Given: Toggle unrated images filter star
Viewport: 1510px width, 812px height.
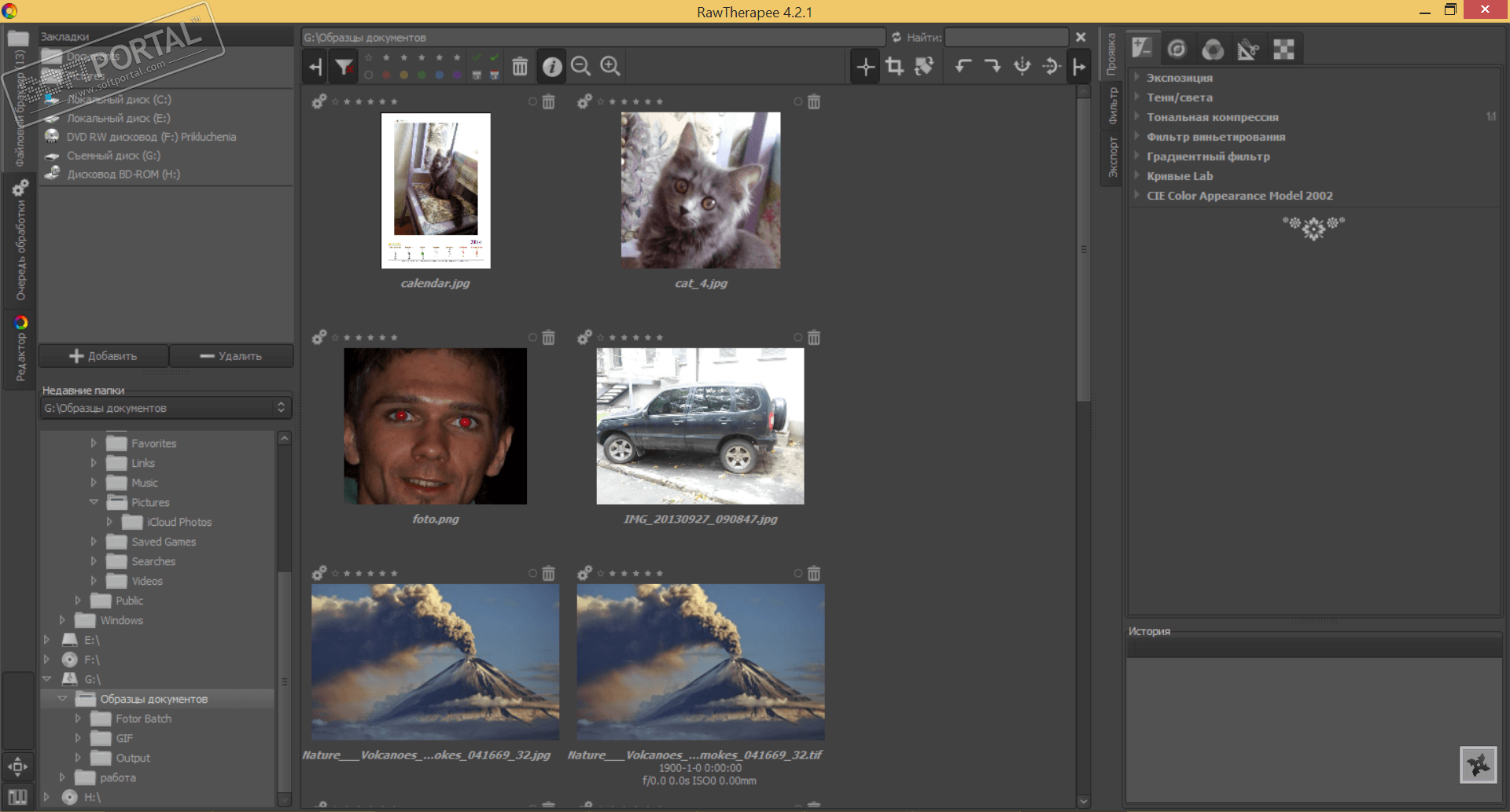Looking at the screenshot, I should pyautogui.click(x=368, y=57).
